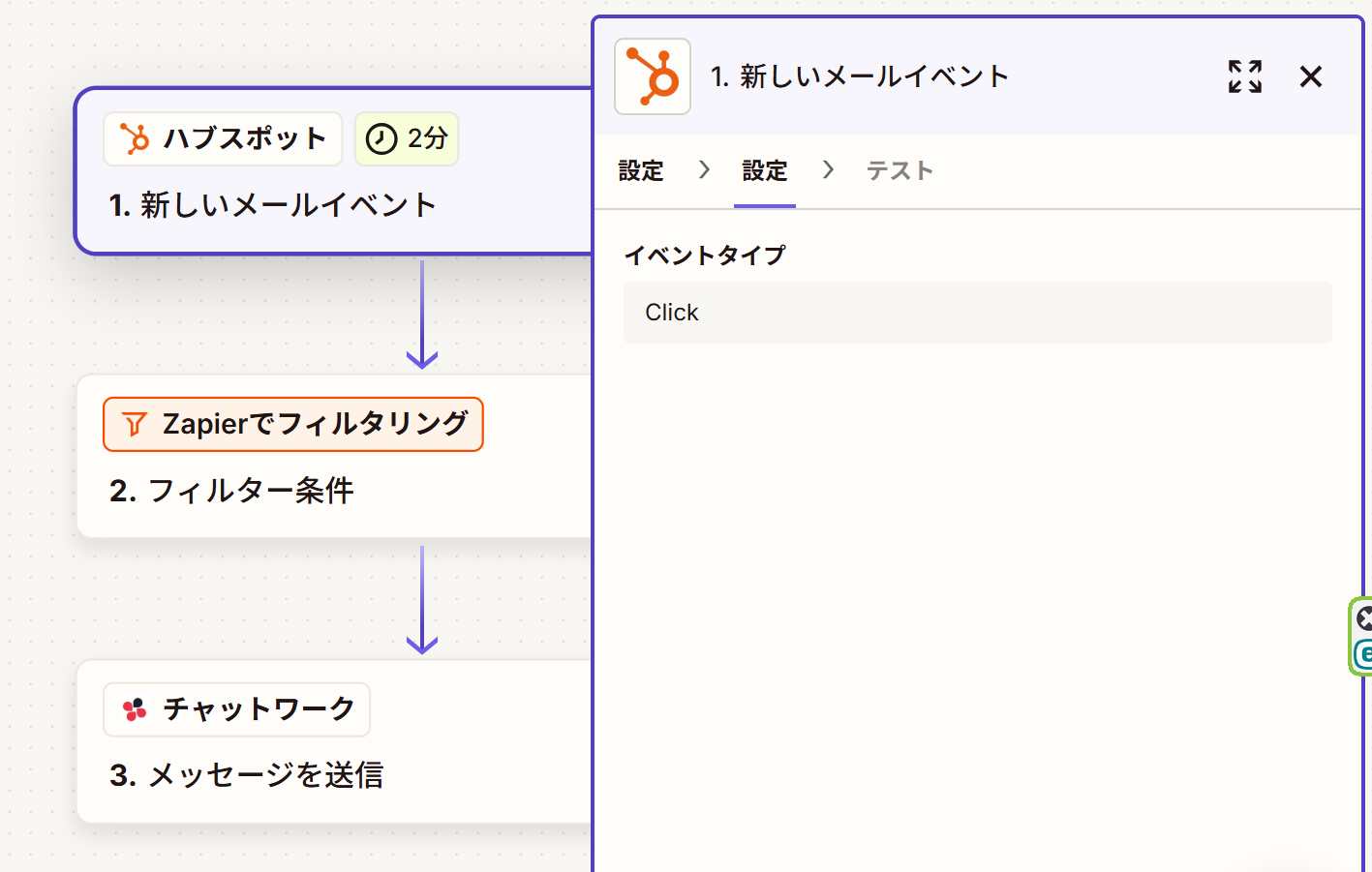Viewport: 1372px width, 872px height.
Task: Click the 1. 新しいメールイベント panel title
Action: [860, 76]
